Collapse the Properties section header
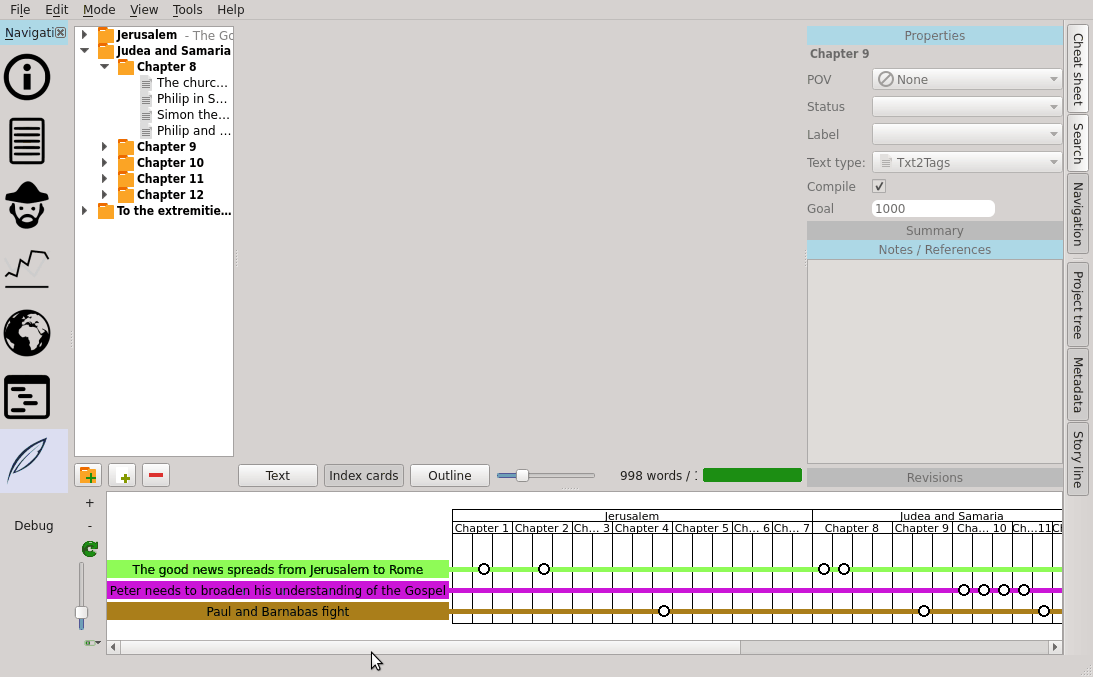 coord(935,36)
